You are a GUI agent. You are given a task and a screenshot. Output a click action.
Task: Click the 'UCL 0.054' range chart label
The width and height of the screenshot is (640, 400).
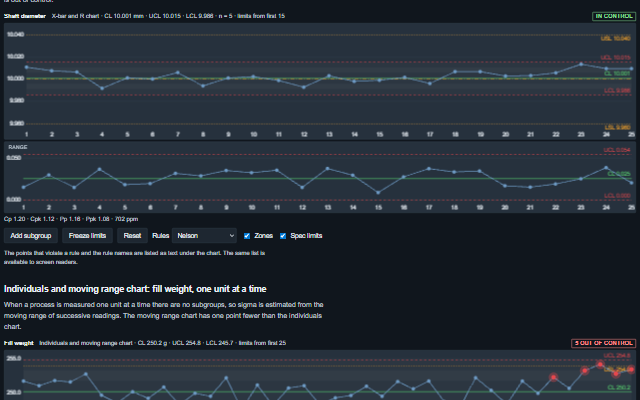pyautogui.click(x=617, y=150)
